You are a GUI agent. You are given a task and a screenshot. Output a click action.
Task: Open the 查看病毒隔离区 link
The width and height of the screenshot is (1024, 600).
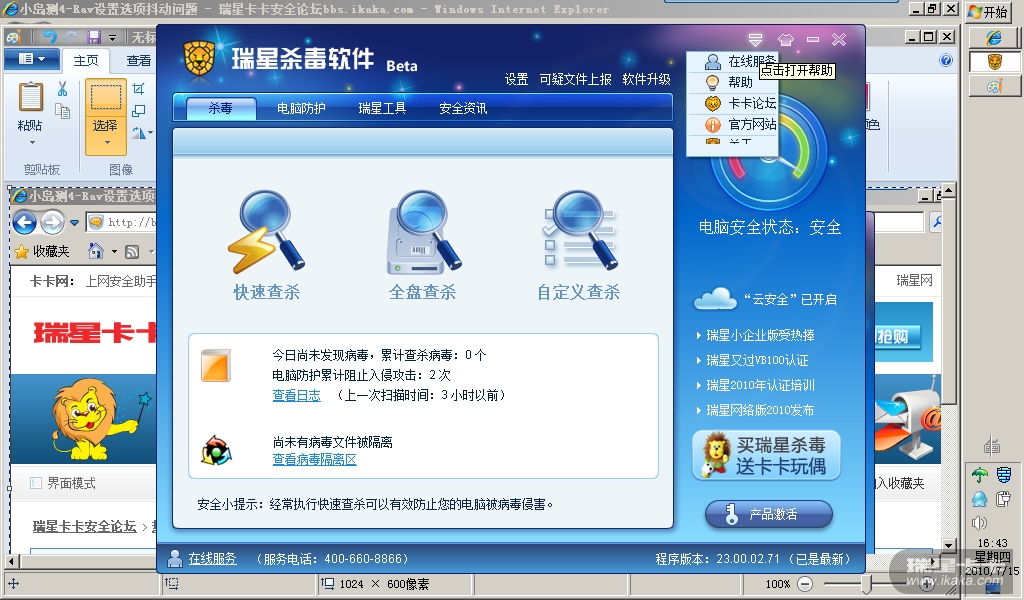(314, 460)
